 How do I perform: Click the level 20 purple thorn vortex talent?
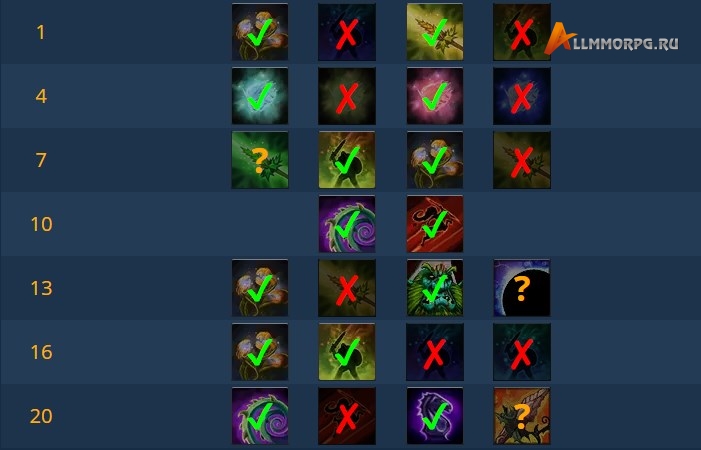click(260, 416)
